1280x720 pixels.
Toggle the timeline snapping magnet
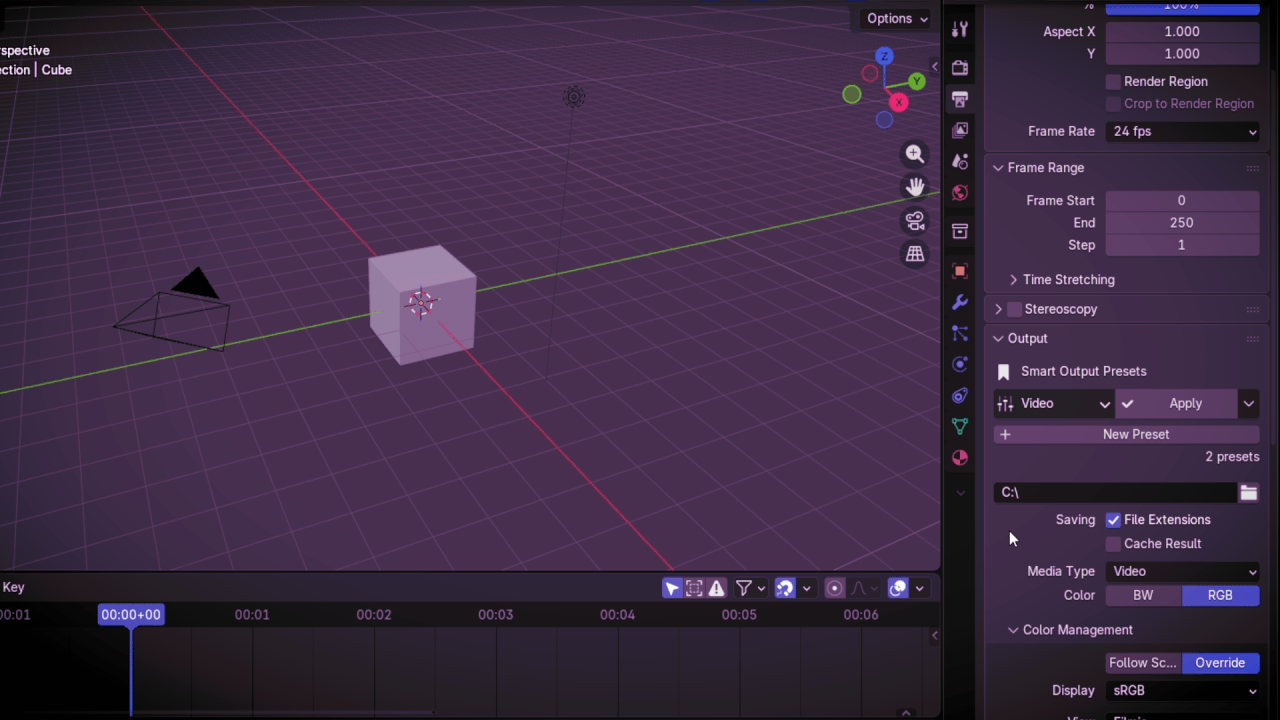pos(785,588)
